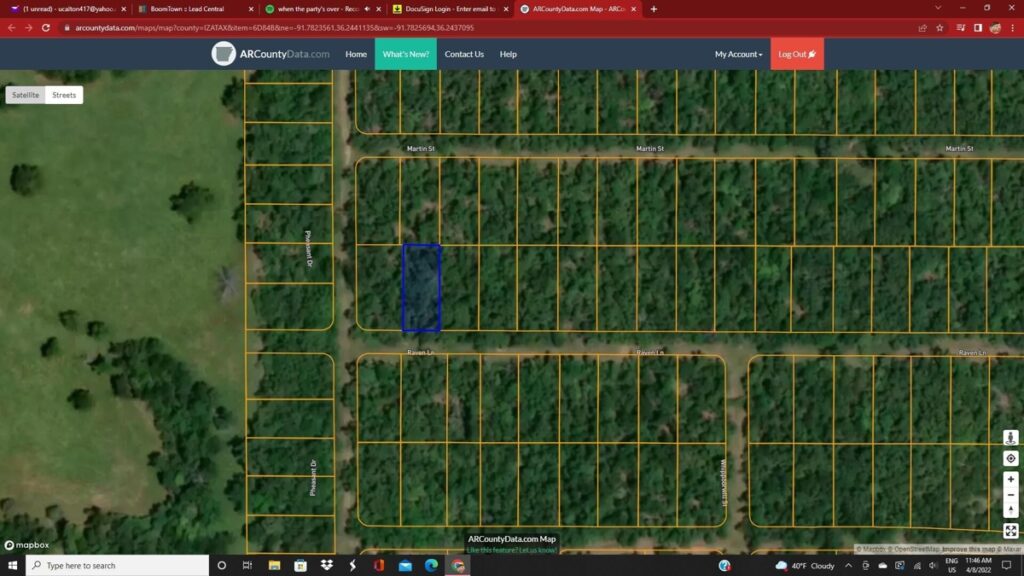Expand the My Account dropdown
The image size is (1024, 576).
click(738, 54)
